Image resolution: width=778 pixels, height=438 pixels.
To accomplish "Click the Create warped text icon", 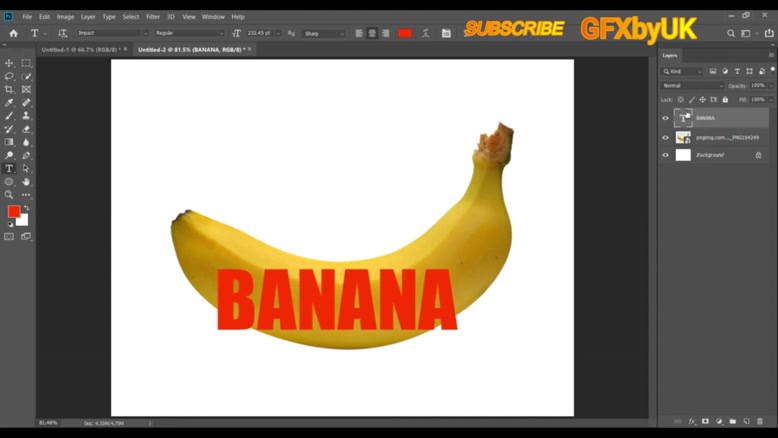I will tap(425, 33).
